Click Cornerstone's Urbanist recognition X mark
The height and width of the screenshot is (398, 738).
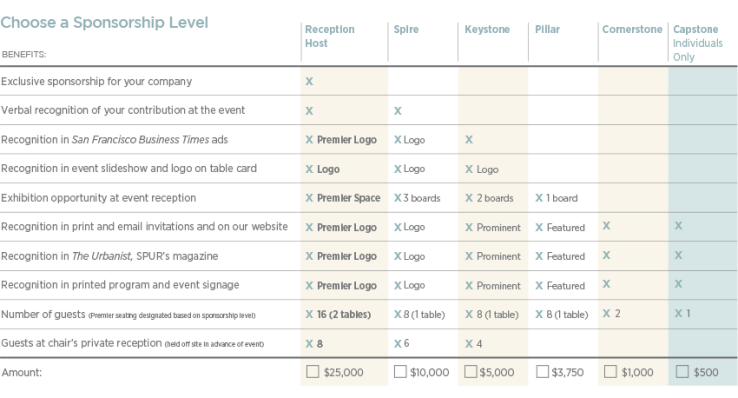pyautogui.click(x=606, y=255)
